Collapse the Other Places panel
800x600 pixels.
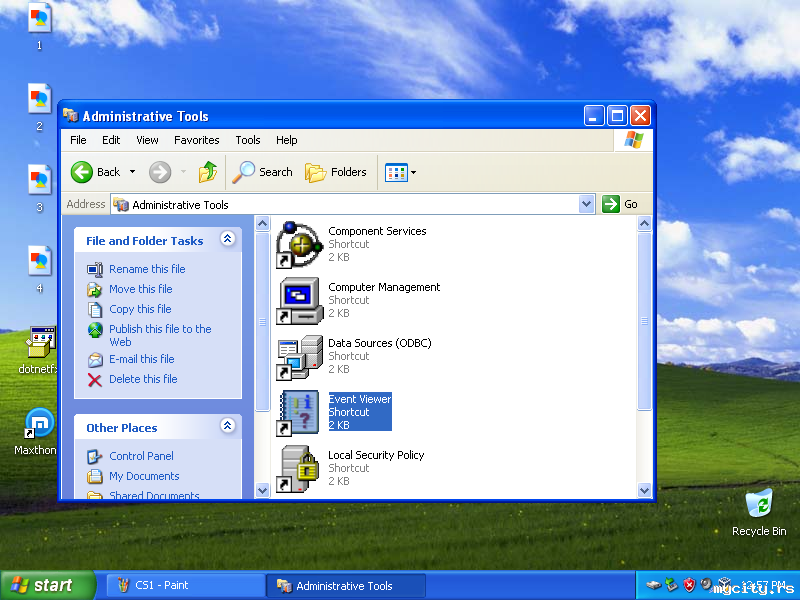pyautogui.click(x=227, y=426)
